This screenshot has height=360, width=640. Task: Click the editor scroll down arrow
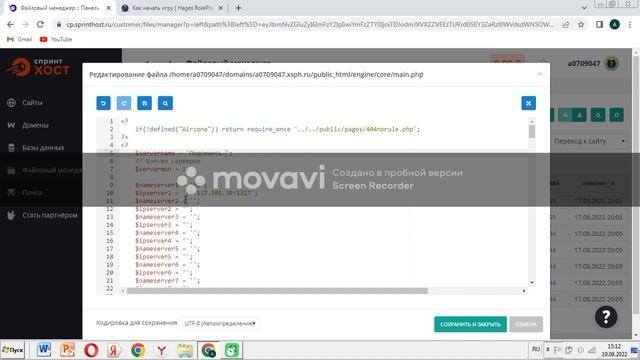(531, 282)
